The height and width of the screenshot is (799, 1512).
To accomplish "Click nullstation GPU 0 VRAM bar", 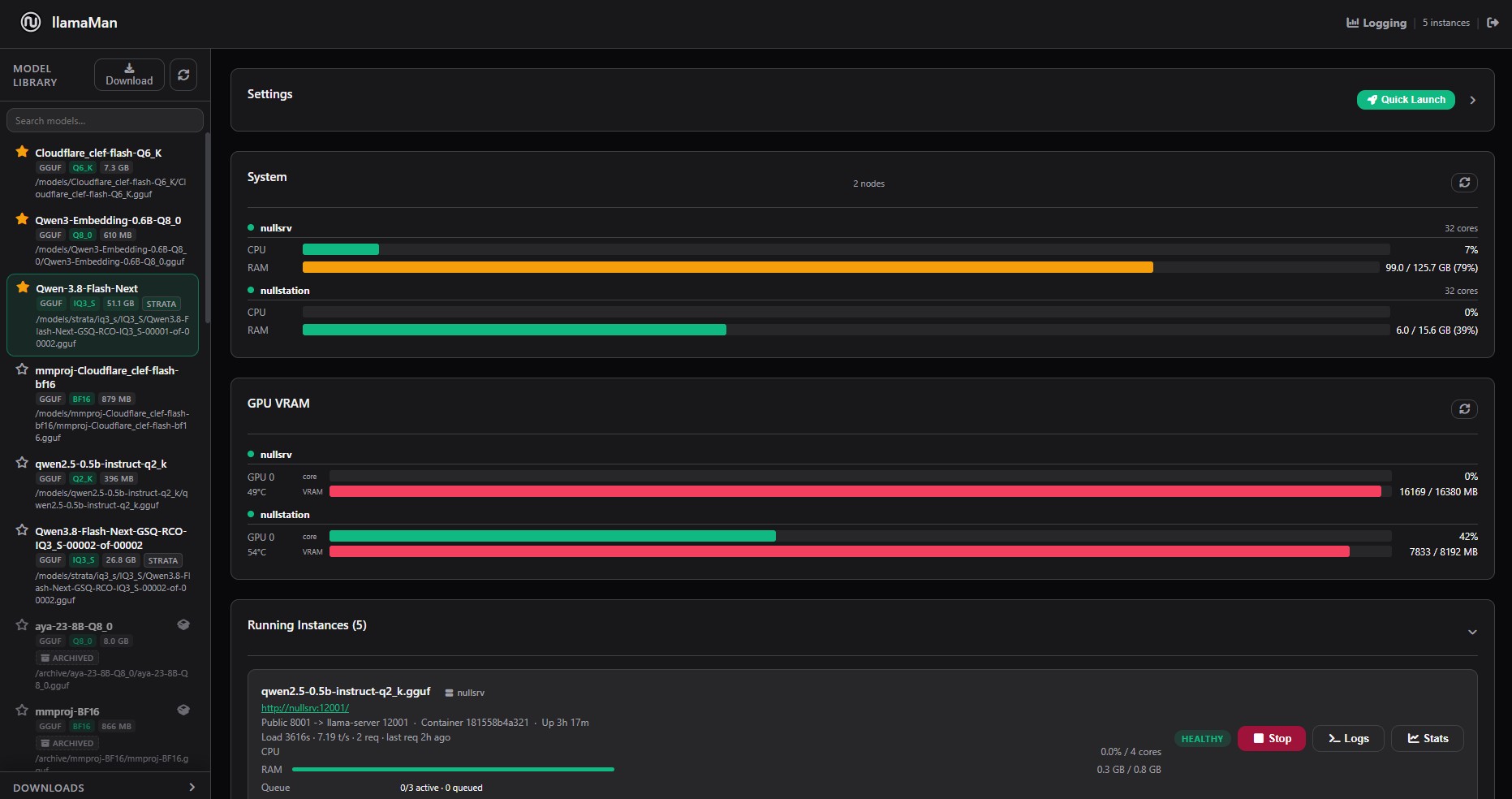I will click(x=860, y=551).
